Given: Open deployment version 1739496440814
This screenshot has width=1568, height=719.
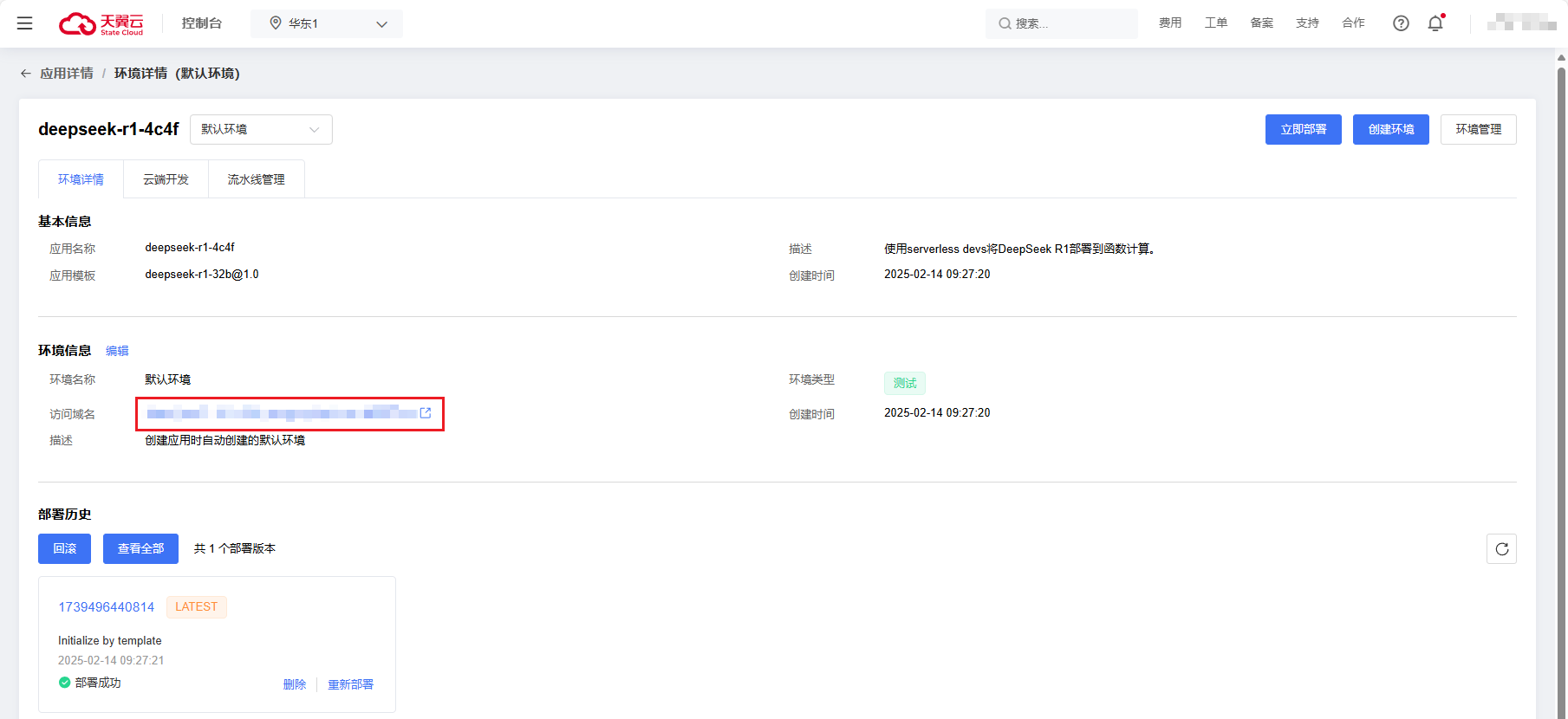Looking at the screenshot, I should pyautogui.click(x=106, y=607).
